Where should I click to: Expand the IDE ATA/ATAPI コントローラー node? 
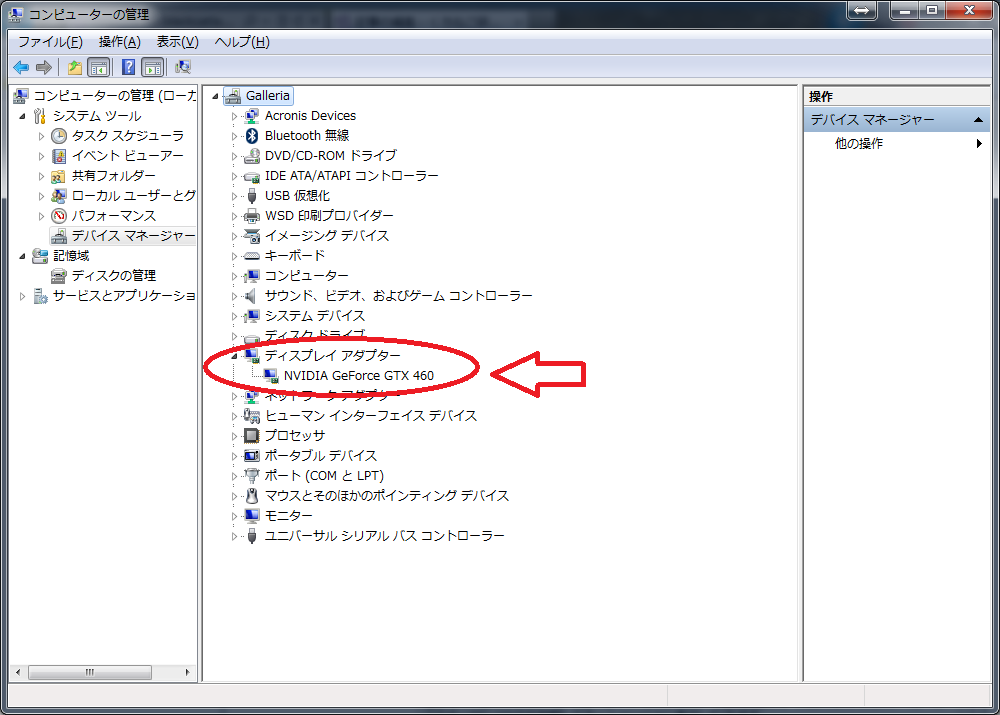(x=234, y=176)
